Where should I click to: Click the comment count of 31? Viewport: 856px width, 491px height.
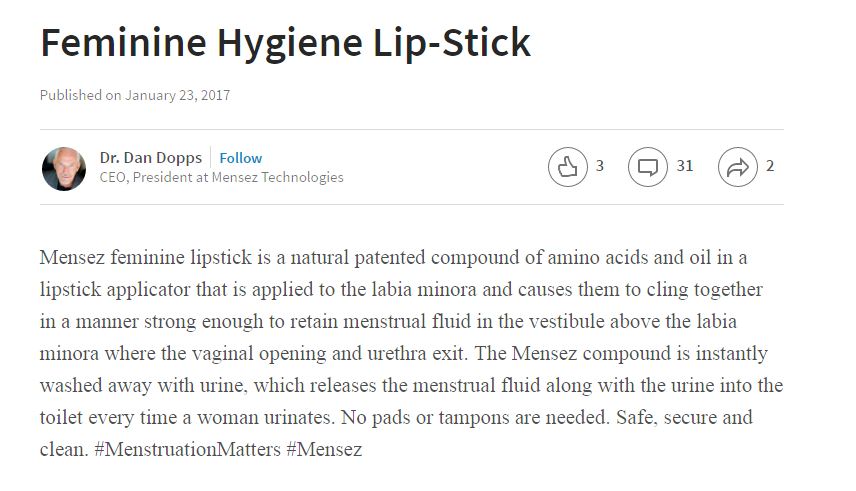pyautogui.click(x=684, y=166)
